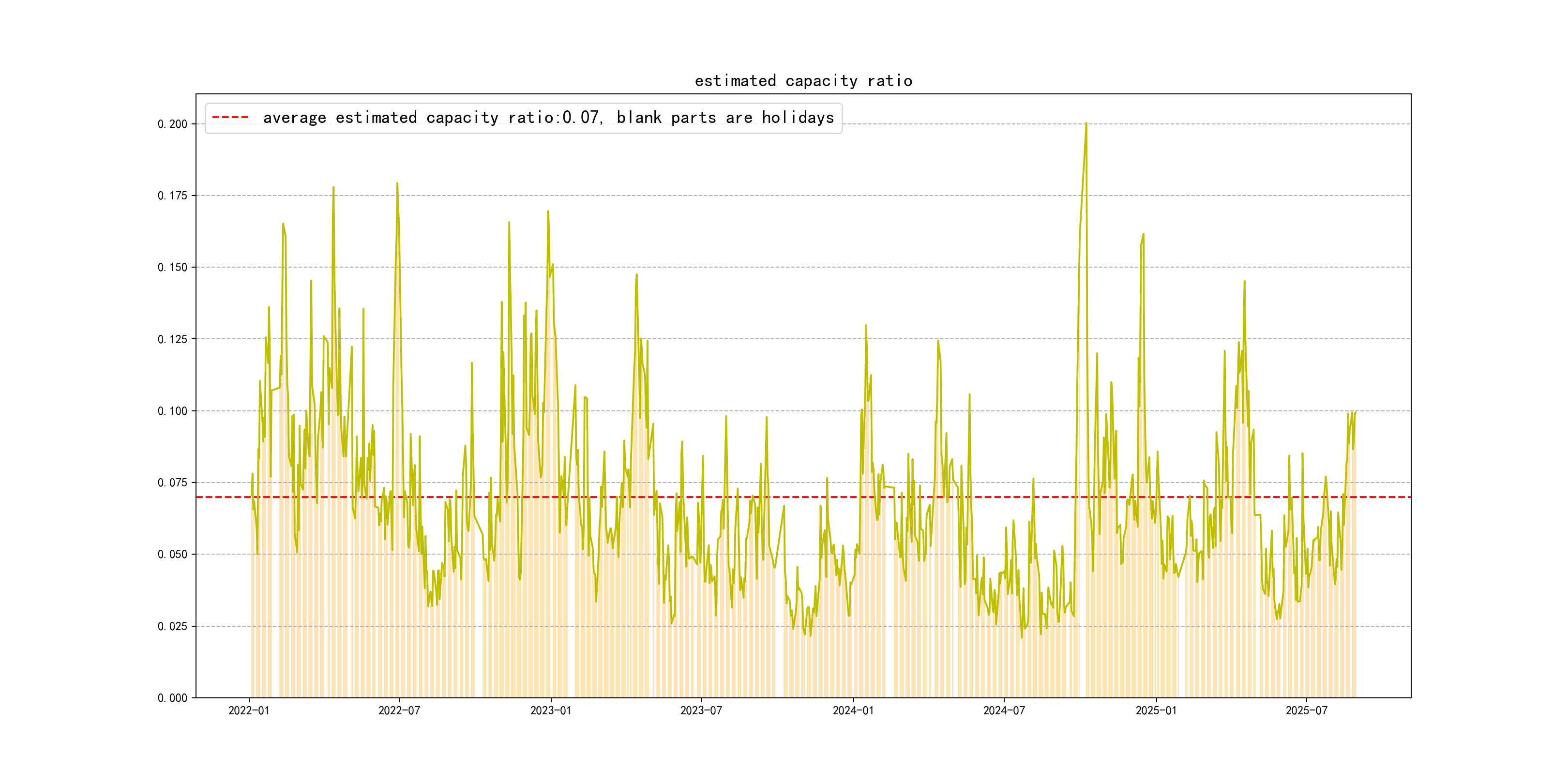Image resolution: width=1568 pixels, height=784 pixels.
Task: Click the 2022-07 x-axis tick label
Action: point(399,711)
